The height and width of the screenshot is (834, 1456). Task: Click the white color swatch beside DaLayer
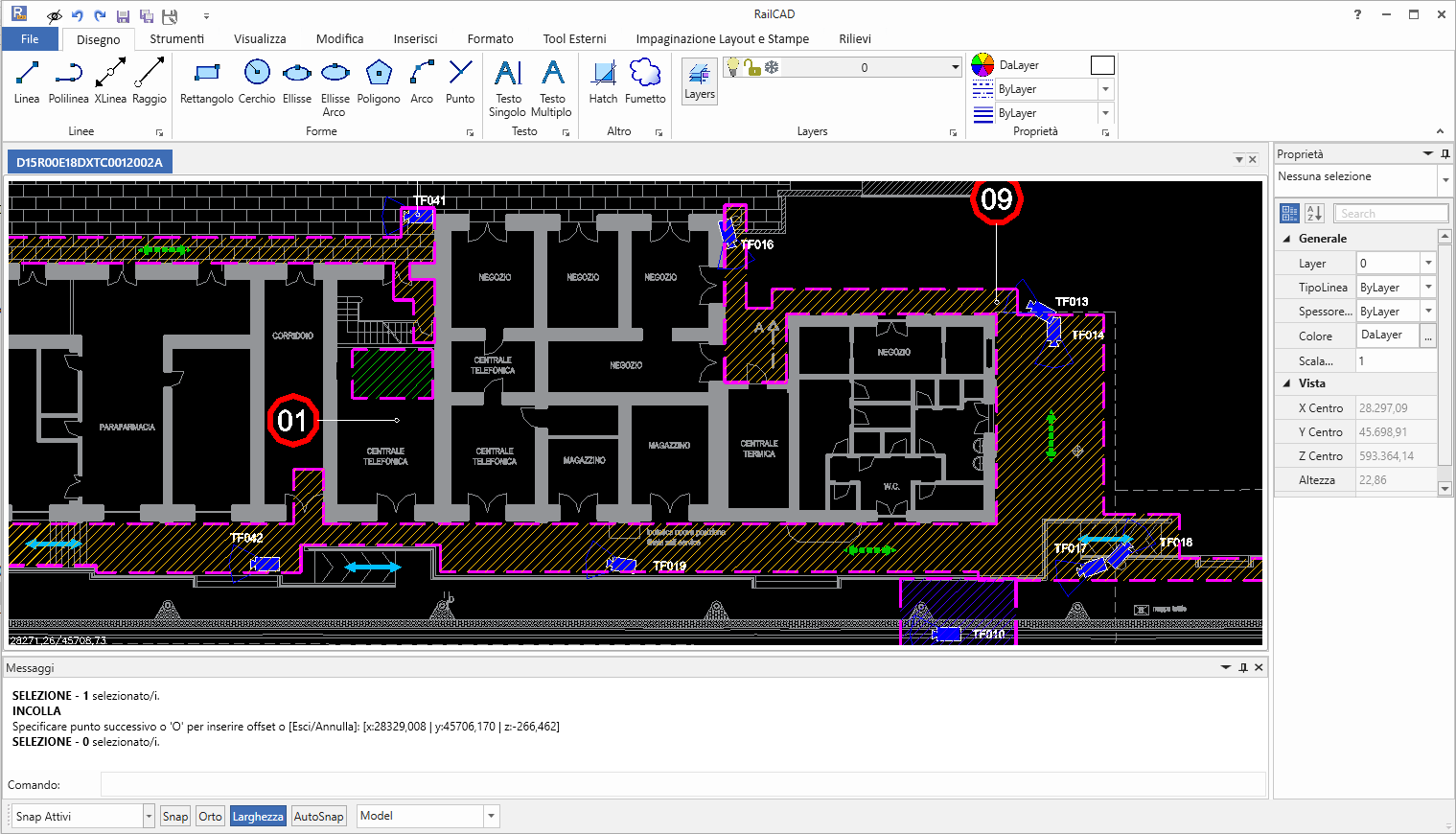tap(1103, 65)
